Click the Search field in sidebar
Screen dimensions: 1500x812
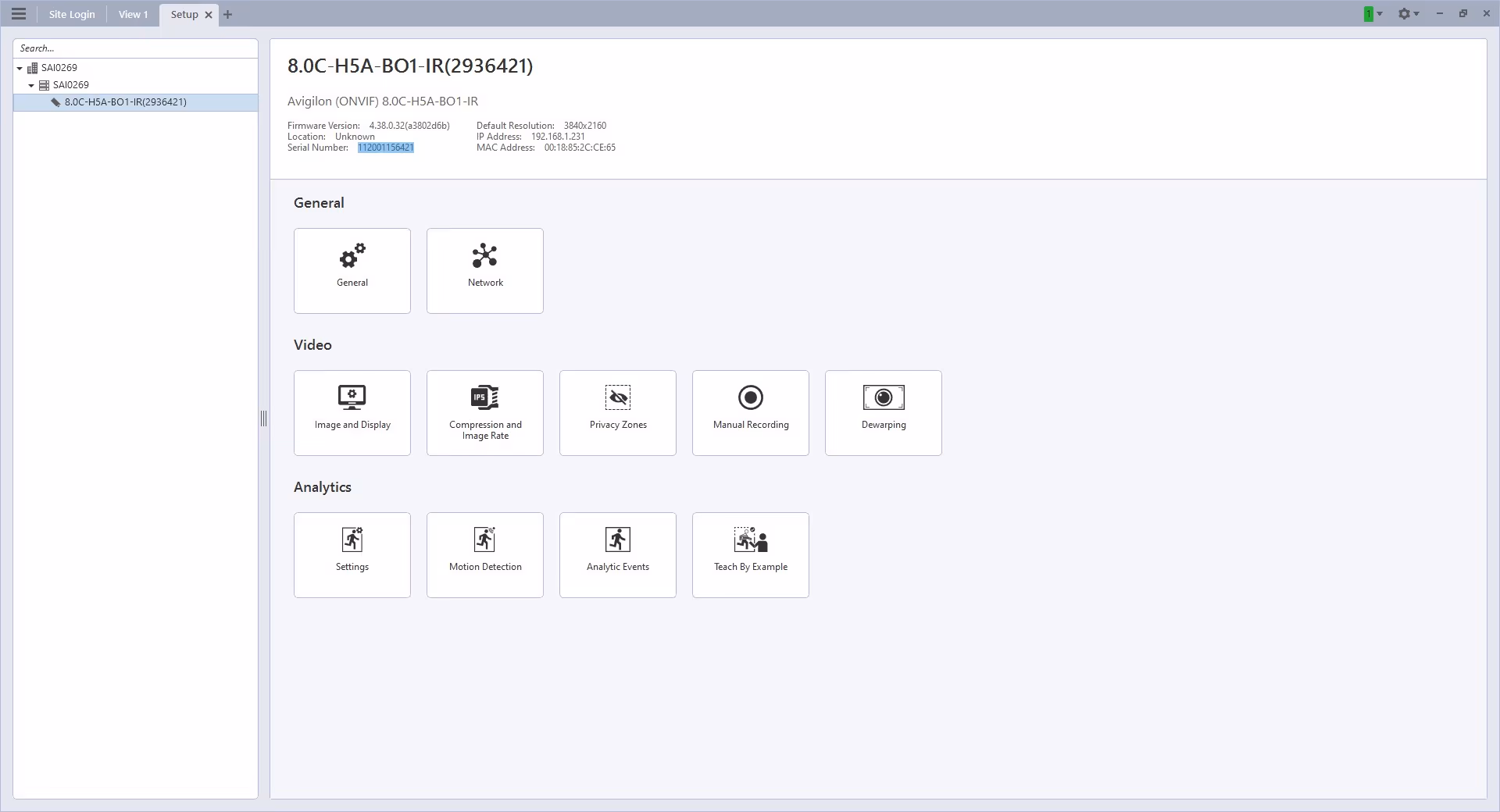[135, 48]
